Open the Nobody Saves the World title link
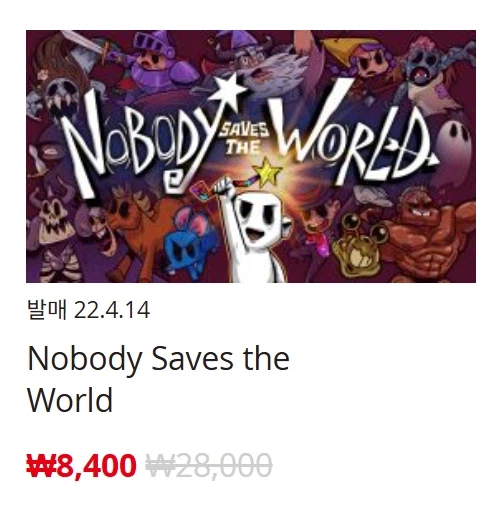This screenshot has height=511, width=497. pyautogui.click(x=158, y=379)
